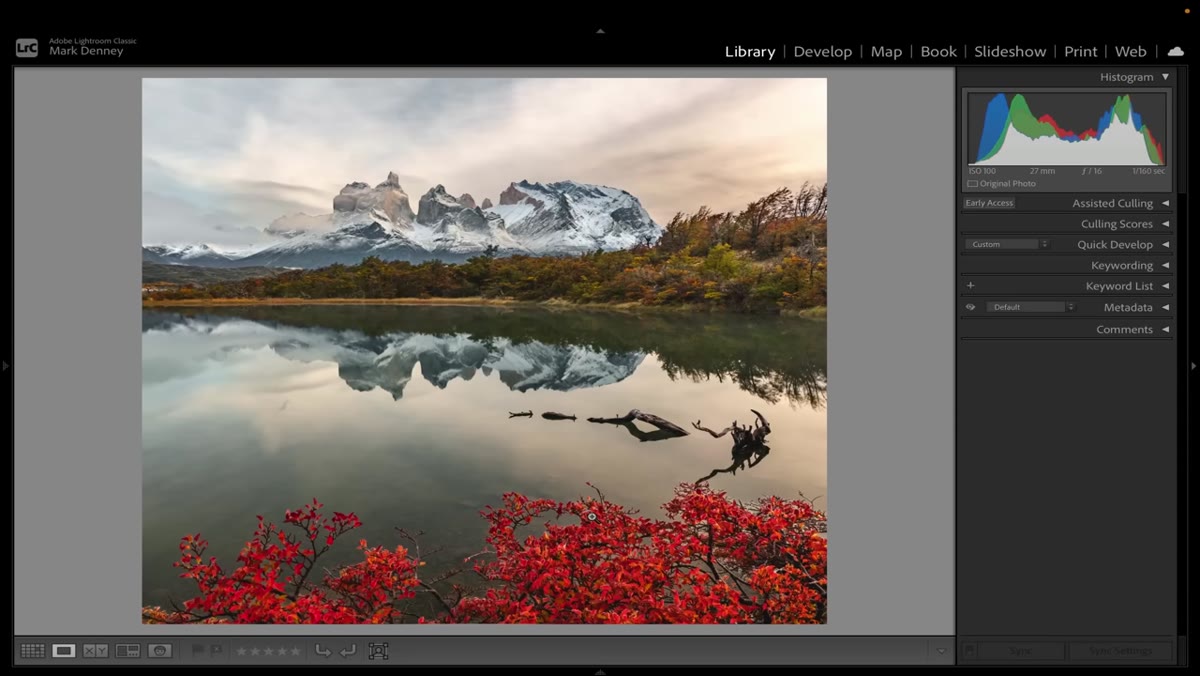Add keyword with plus icon
Viewport: 1200px width, 676px height.
click(x=970, y=286)
